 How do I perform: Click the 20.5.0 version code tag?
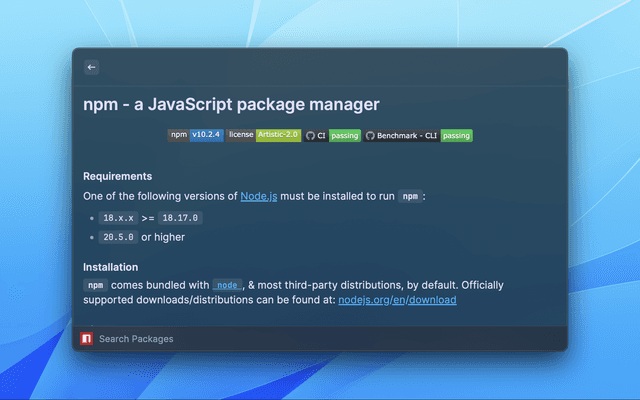pos(117,237)
